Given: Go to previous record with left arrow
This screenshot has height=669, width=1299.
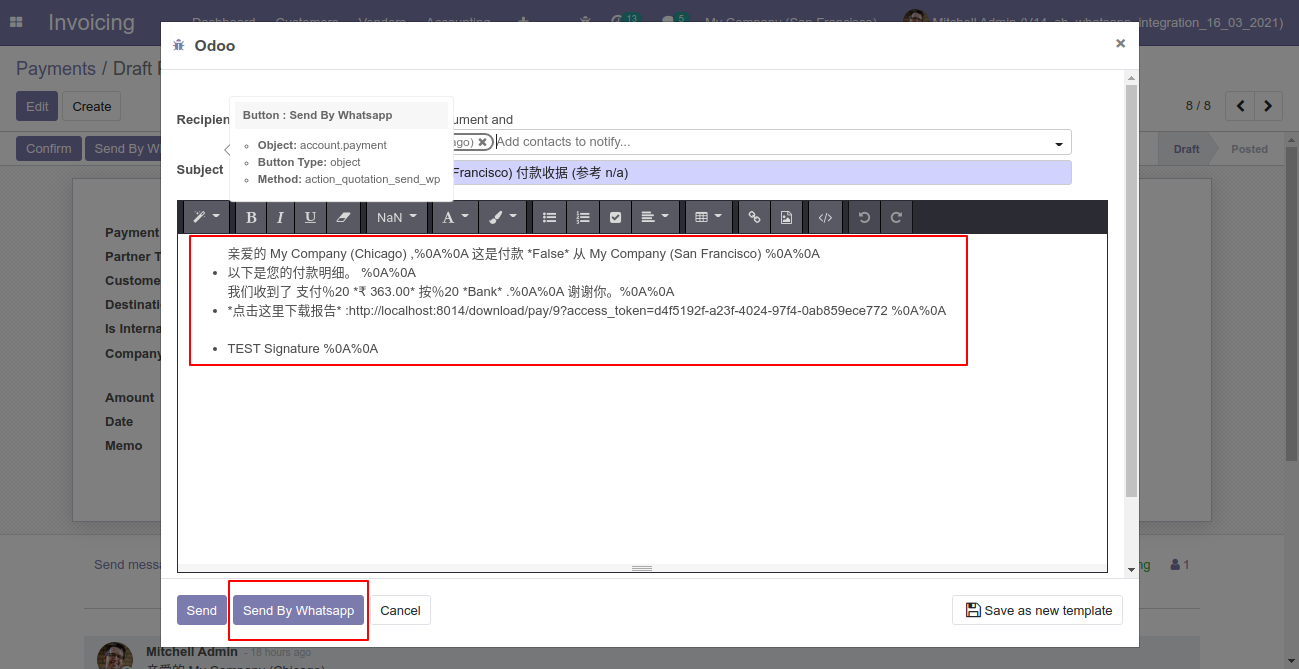Looking at the screenshot, I should pos(1241,105).
